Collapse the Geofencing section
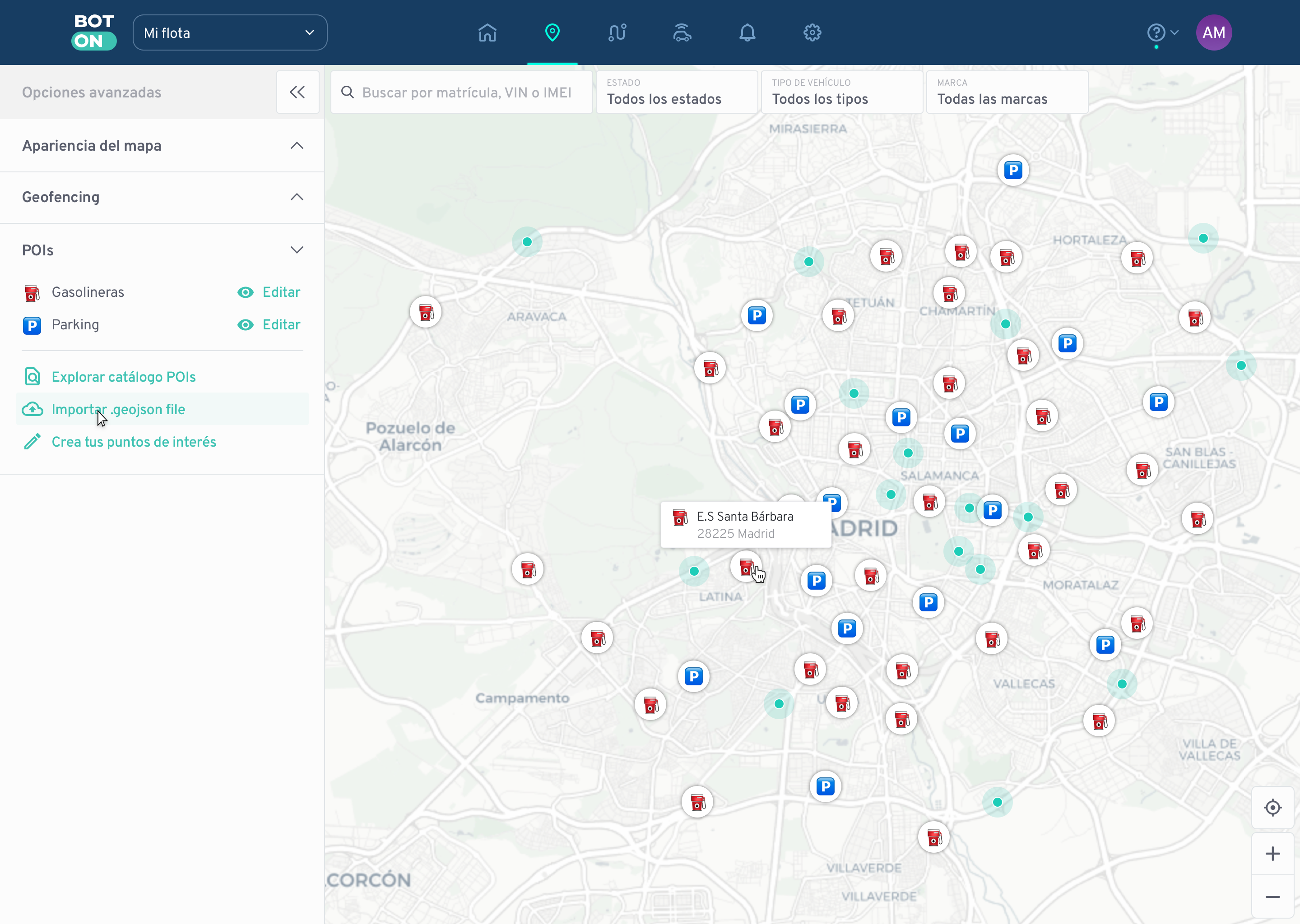Screen dimensions: 1300x924 tap(297, 197)
